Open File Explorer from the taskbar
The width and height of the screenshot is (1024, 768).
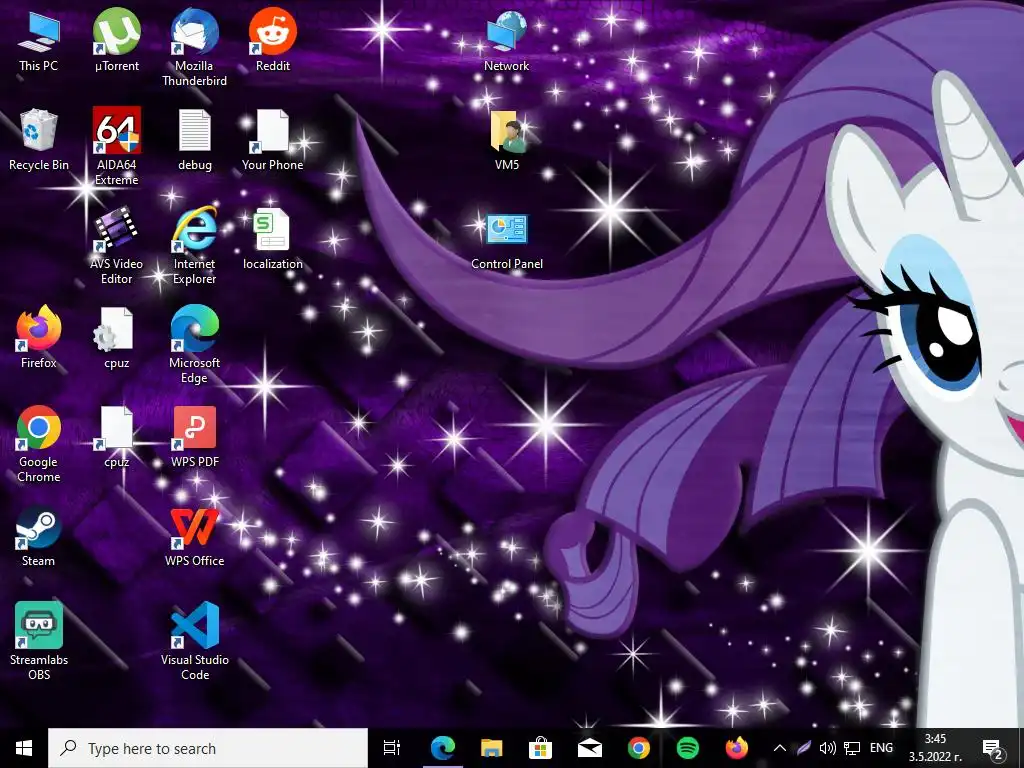492,748
